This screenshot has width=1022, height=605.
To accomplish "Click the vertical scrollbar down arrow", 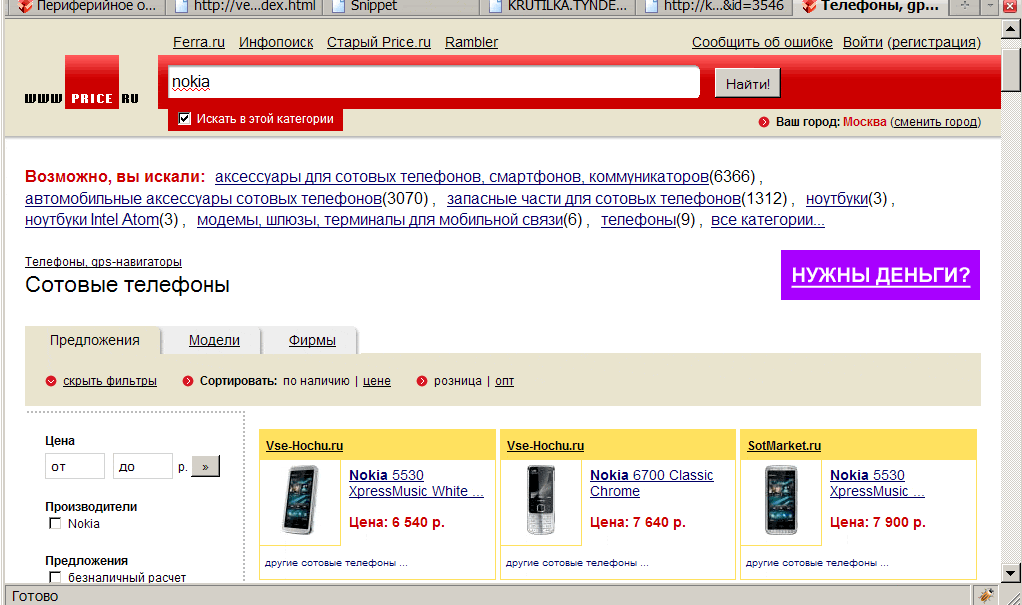I will point(1011,568).
